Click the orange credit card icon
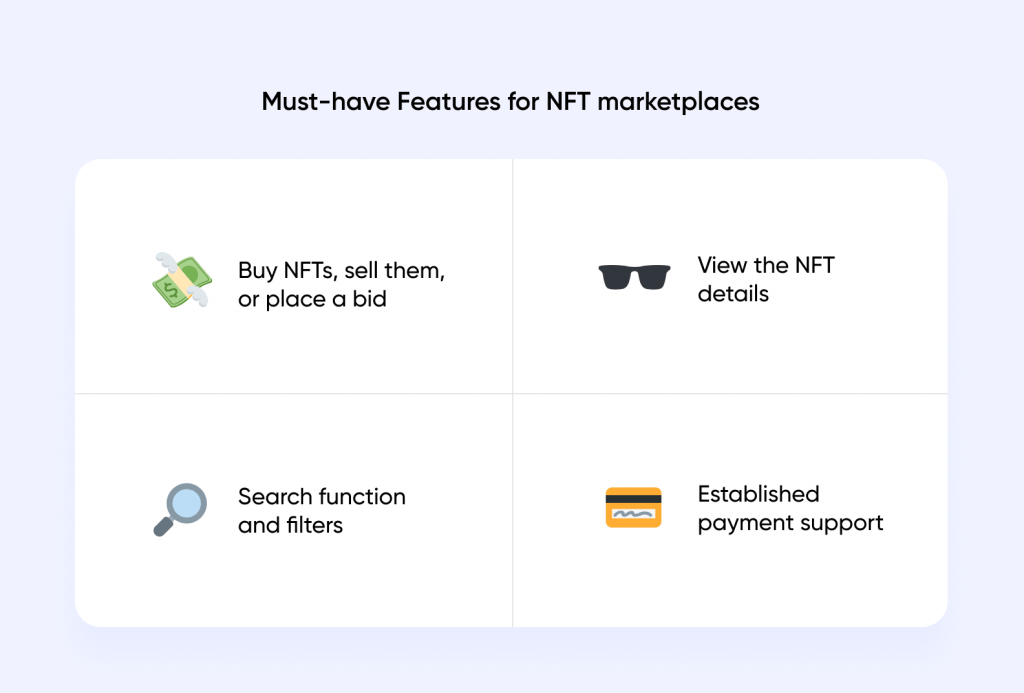This screenshot has width=1024, height=693. (x=633, y=508)
